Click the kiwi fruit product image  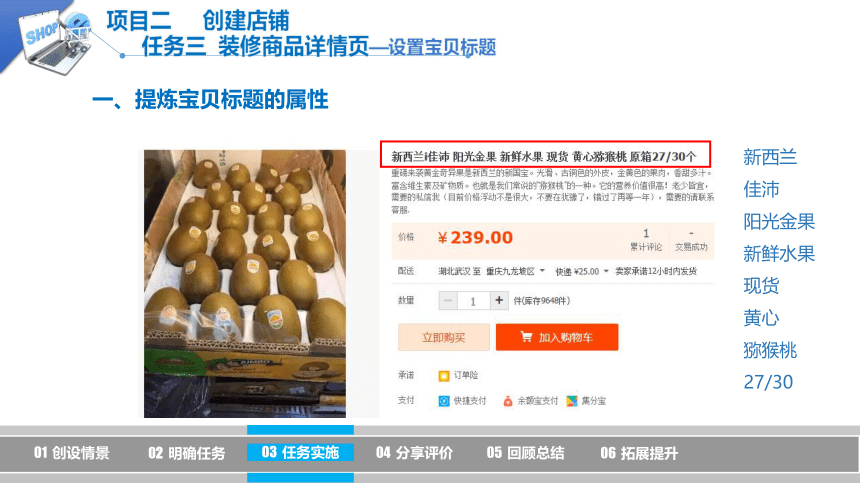point(245,283)
